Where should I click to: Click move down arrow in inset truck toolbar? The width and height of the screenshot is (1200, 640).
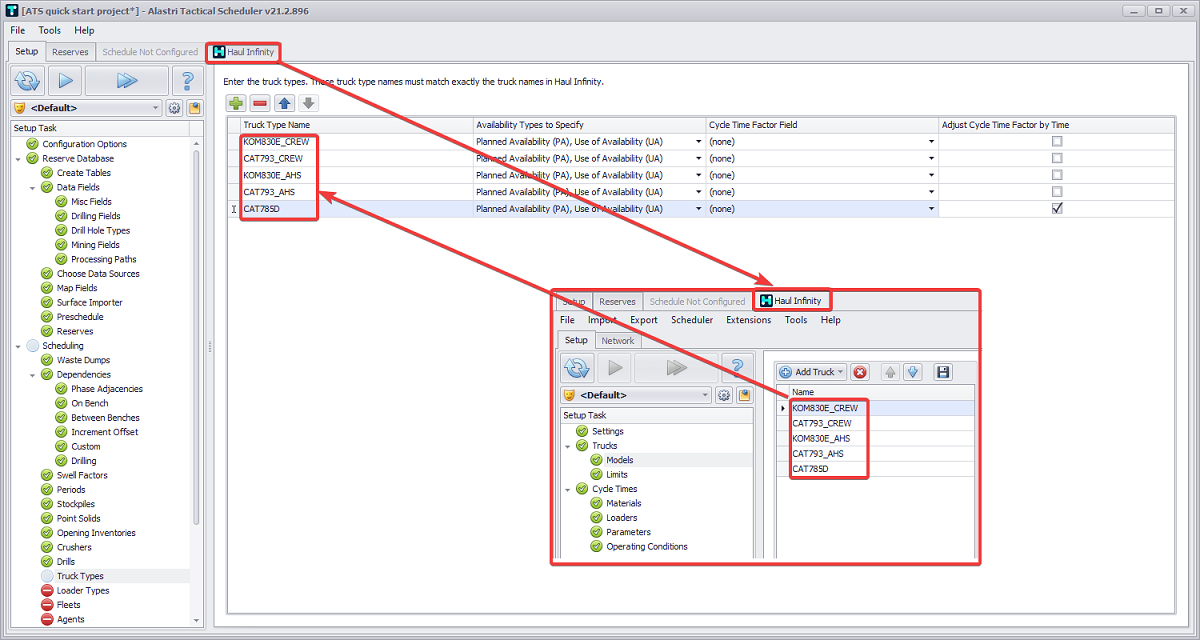[x=912, y=372]
